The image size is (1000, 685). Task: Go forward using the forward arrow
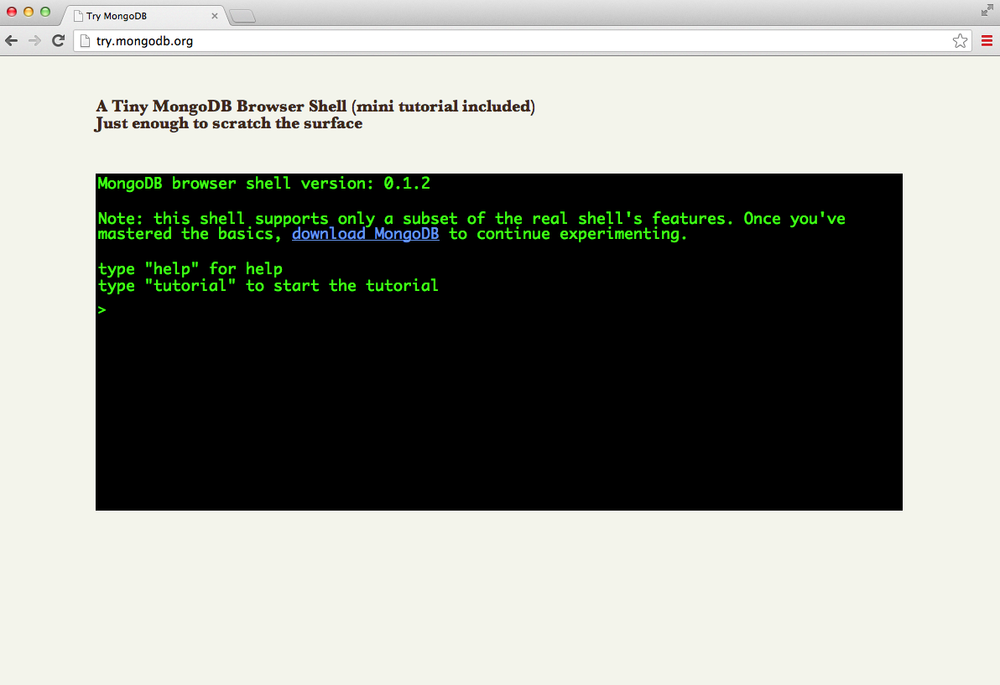click(x=35, y=41)
